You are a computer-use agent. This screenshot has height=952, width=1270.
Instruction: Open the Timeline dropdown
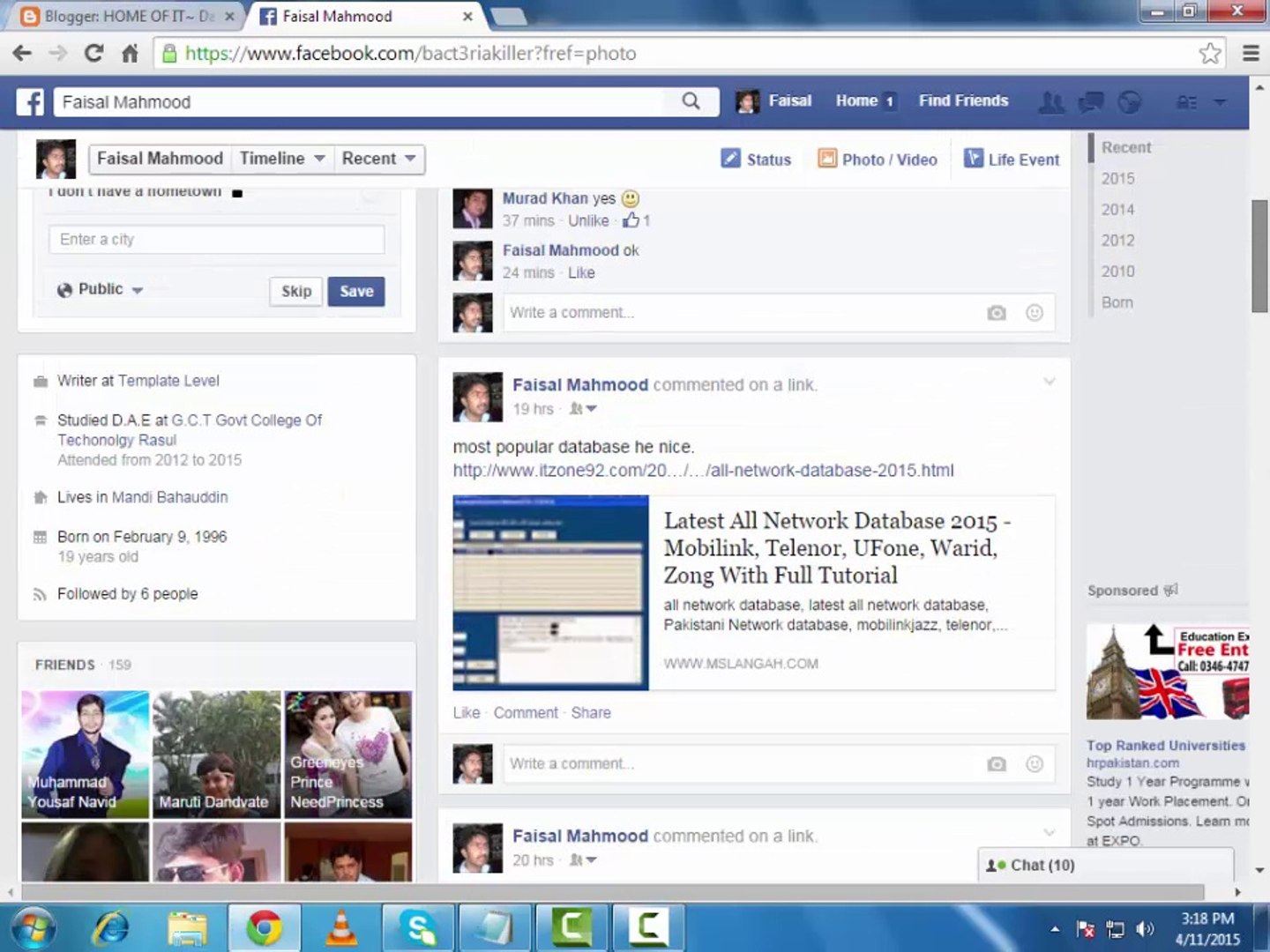pos(282,159)
